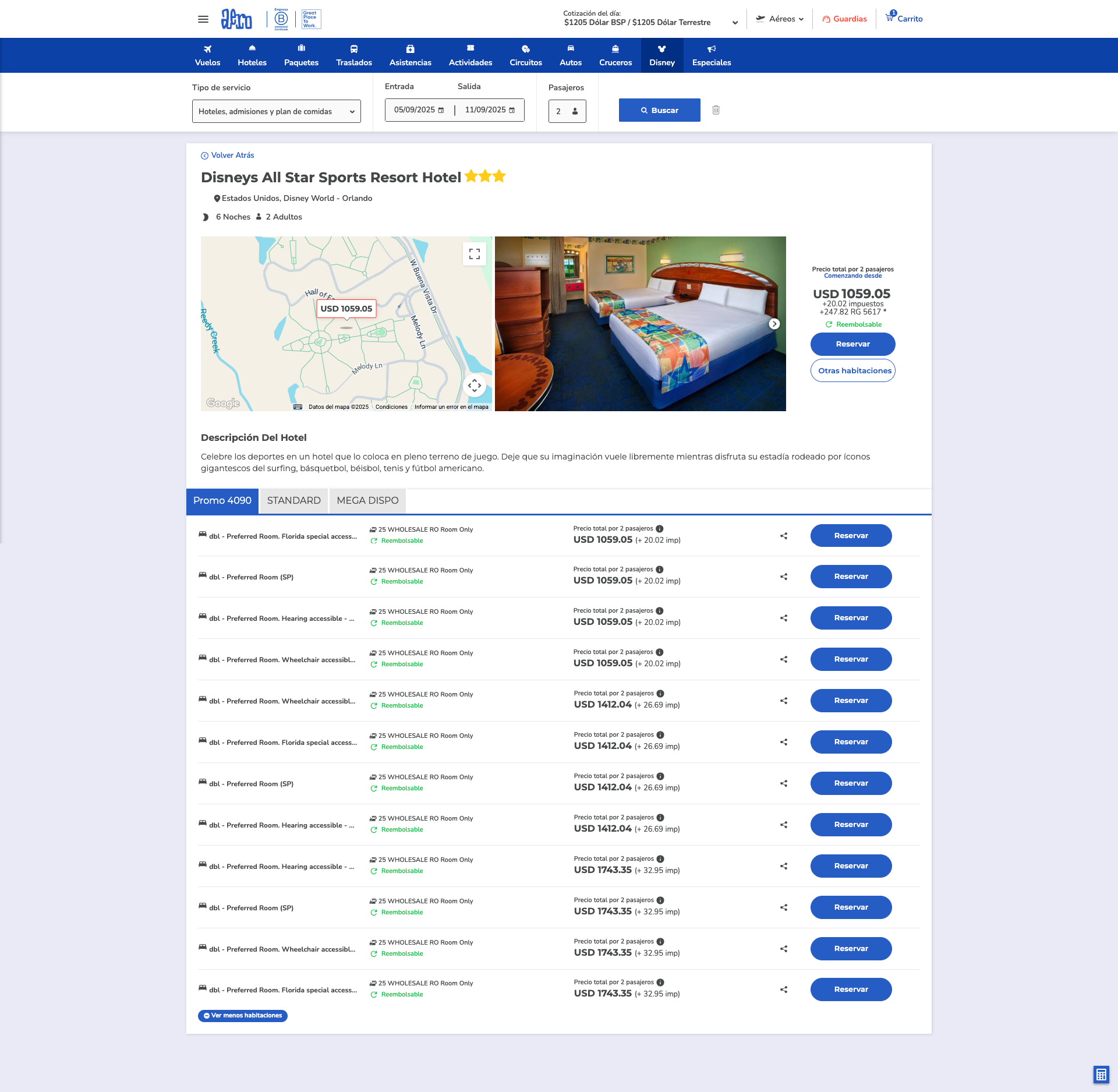Share Florida special access room at 1743.35
The image size is (1118, 1092).
click(784, 989)
